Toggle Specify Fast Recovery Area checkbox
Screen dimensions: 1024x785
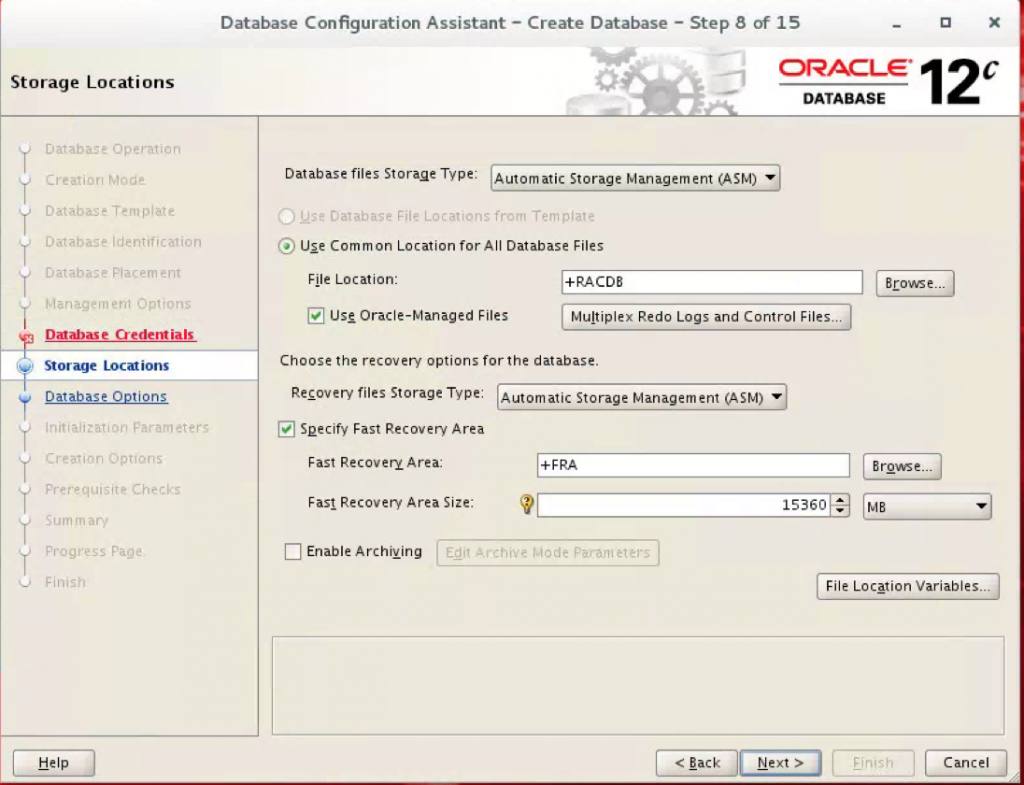click(287, 429)
